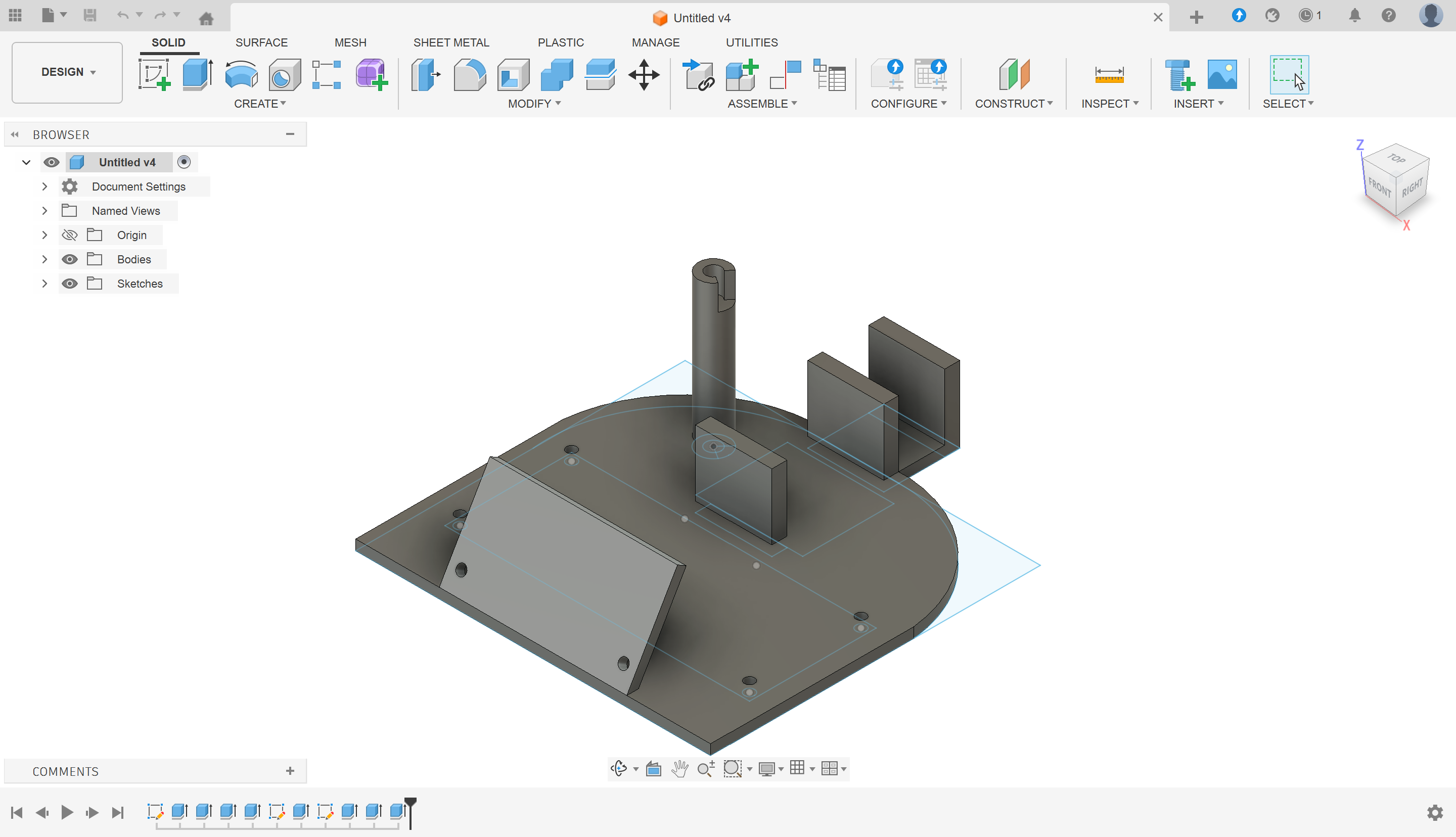Switch to the SHEET METAL tab
The width and height of the screenshot is (1456, 837).
pos(450,42)
